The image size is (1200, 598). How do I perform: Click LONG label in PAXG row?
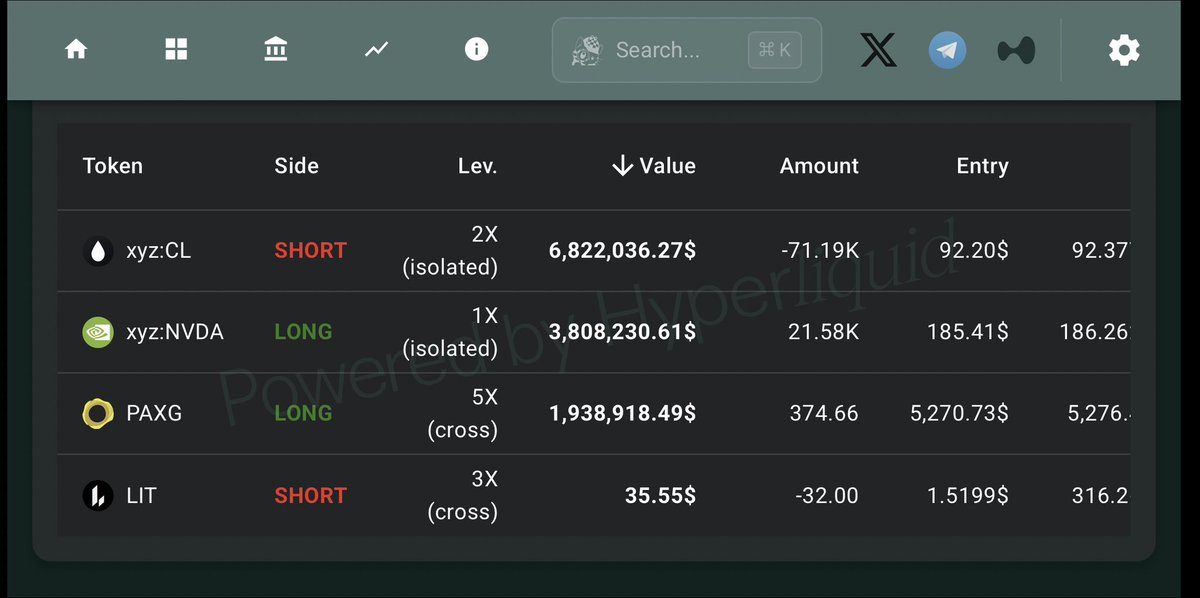click(x=303, y=413)
